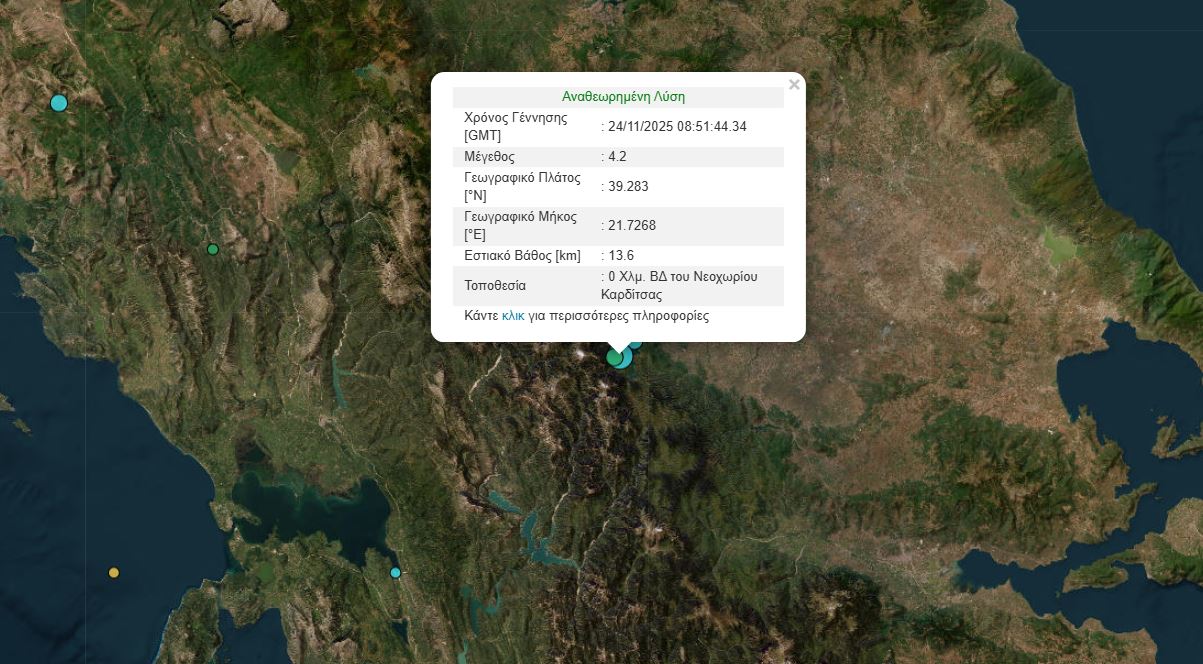Click the focal depth value 13.6
The image size is (1203, 664).
[621, 256]
